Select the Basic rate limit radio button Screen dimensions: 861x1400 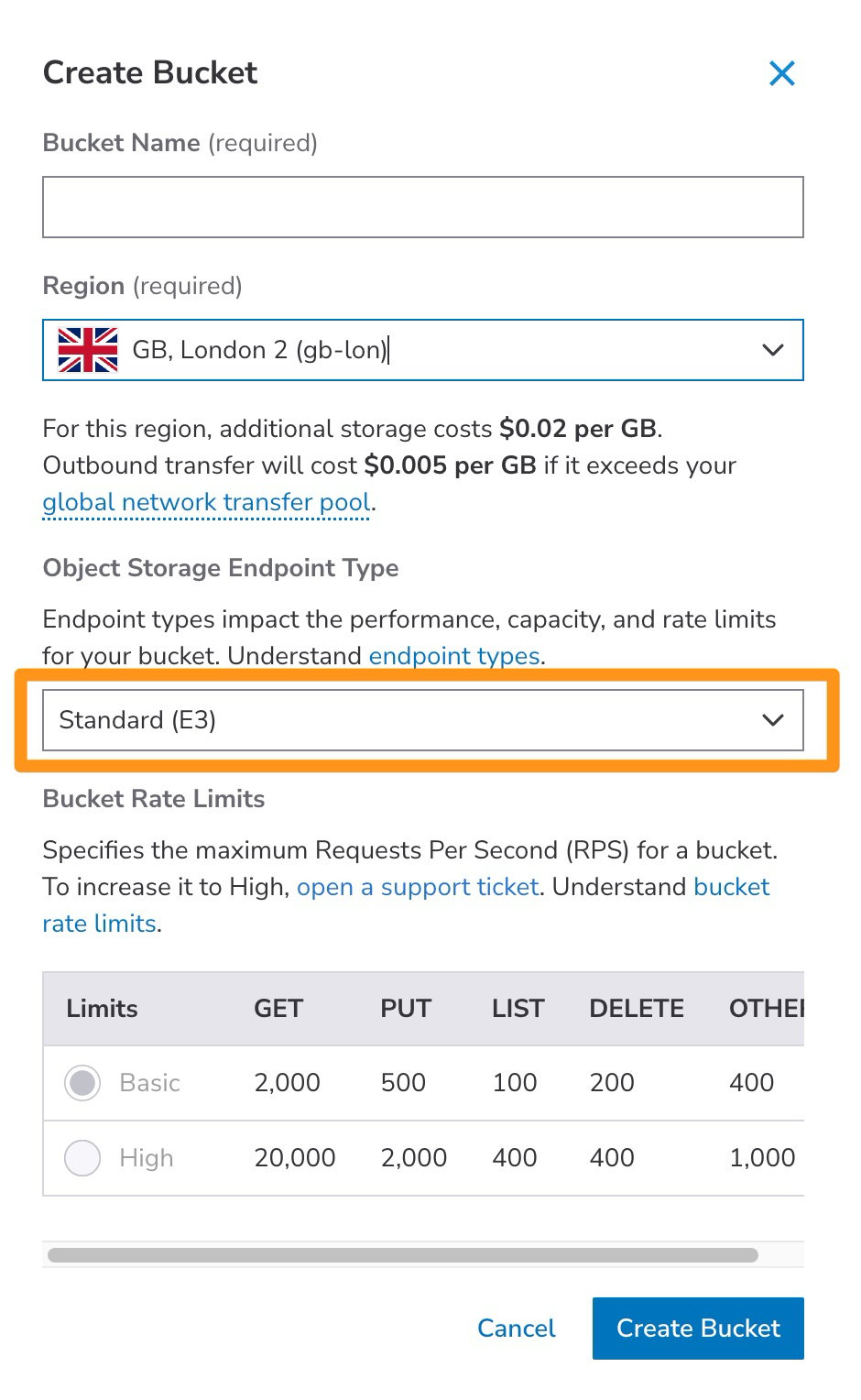coord(82,1083)
